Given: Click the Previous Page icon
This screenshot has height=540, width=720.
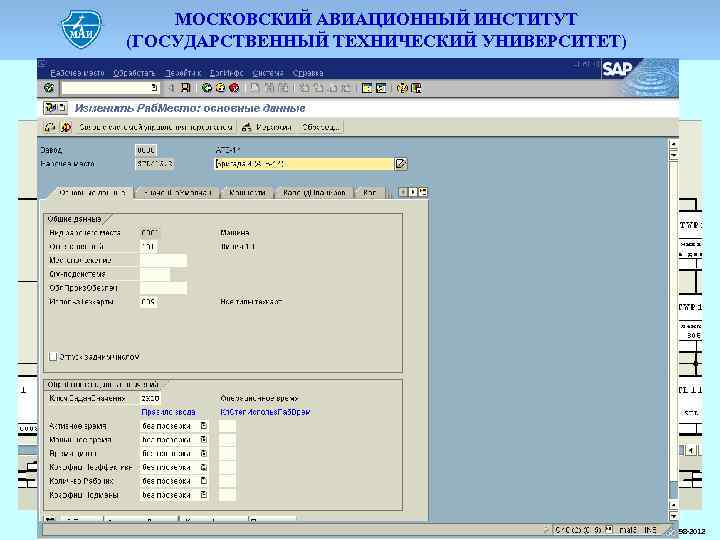Looking at the screenshot, I should [318, 88].
